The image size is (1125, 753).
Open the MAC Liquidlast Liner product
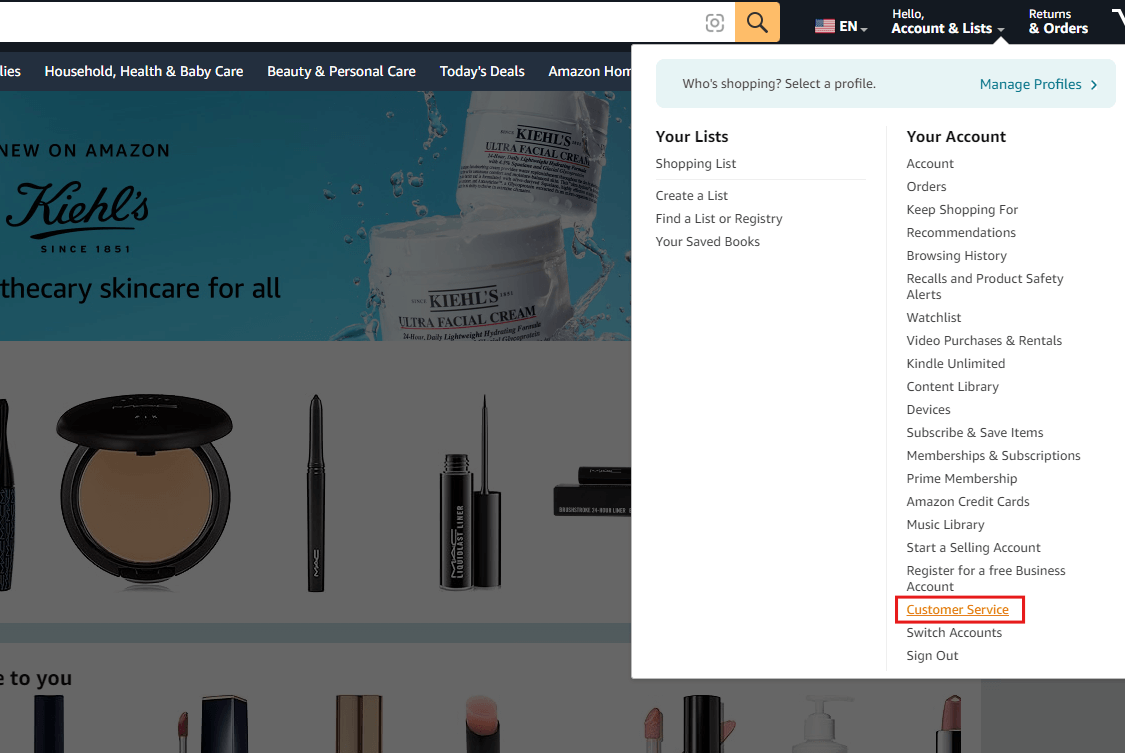pos(470,493)
